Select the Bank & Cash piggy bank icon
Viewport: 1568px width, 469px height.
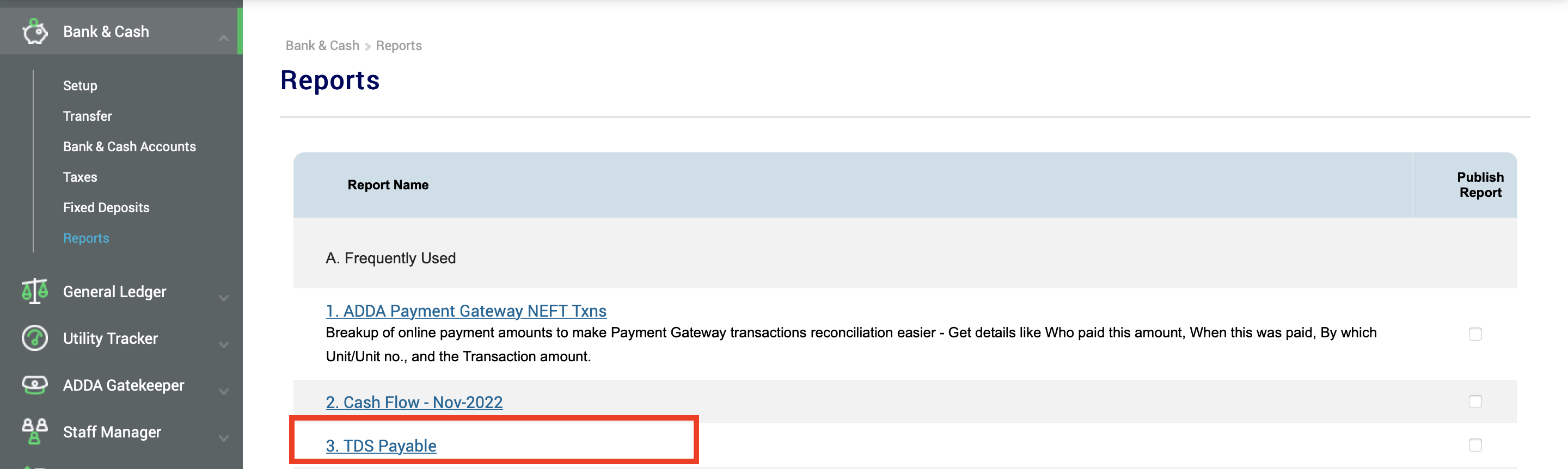tap(35, 31)
